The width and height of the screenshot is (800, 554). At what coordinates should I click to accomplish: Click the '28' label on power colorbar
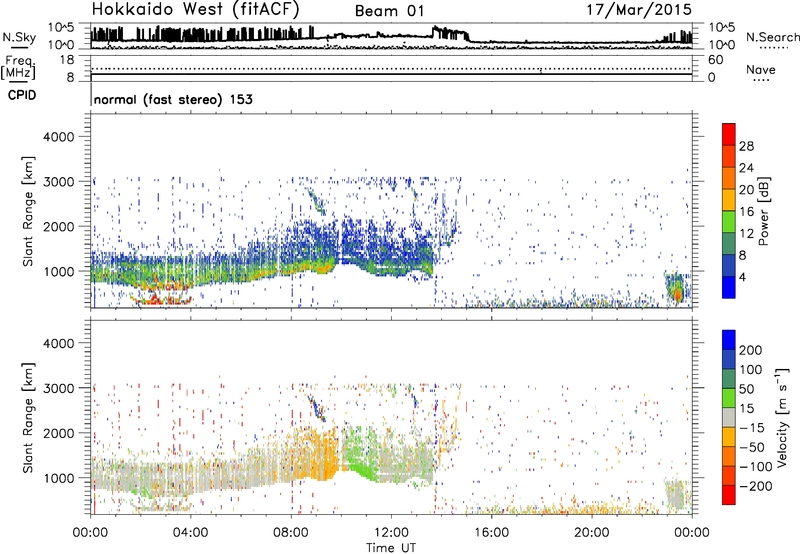point(746,146)
